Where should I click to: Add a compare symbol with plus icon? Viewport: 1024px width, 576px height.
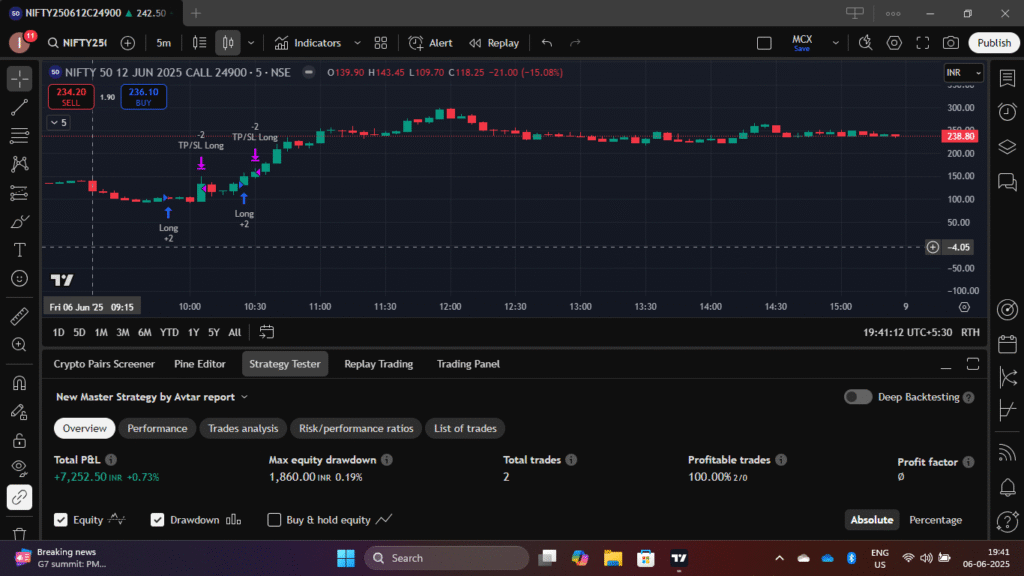click(x=128, y=43)
